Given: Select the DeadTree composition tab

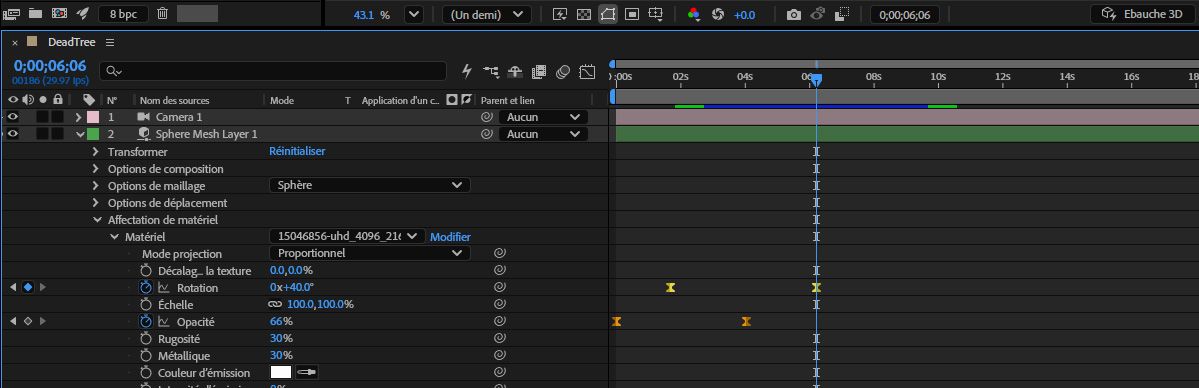Looking at the screenshot, I should click(71, 42).
